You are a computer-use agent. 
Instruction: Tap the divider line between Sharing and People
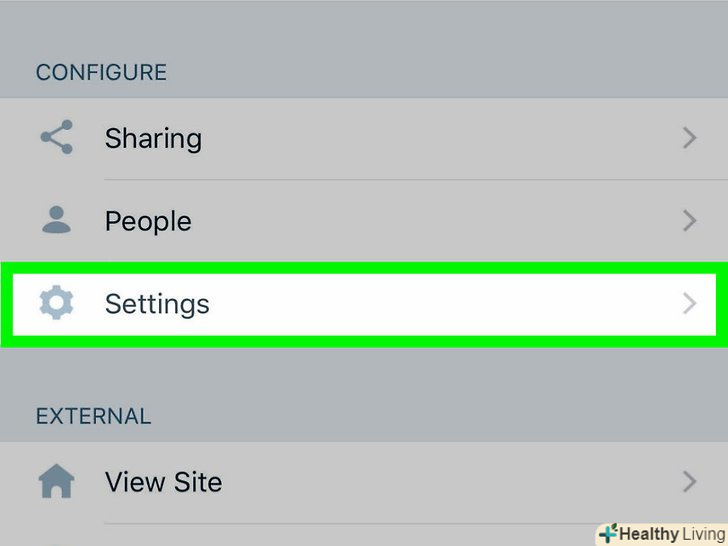400,180
